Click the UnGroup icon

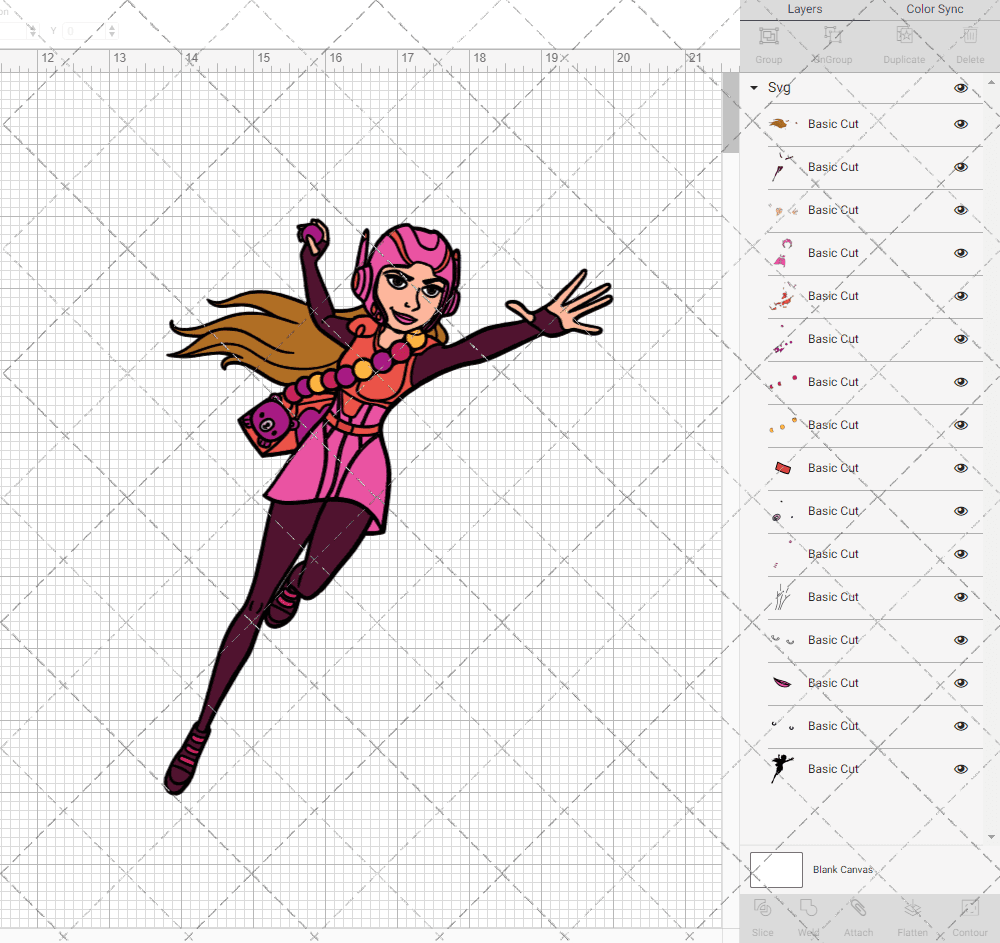(832, 36)
